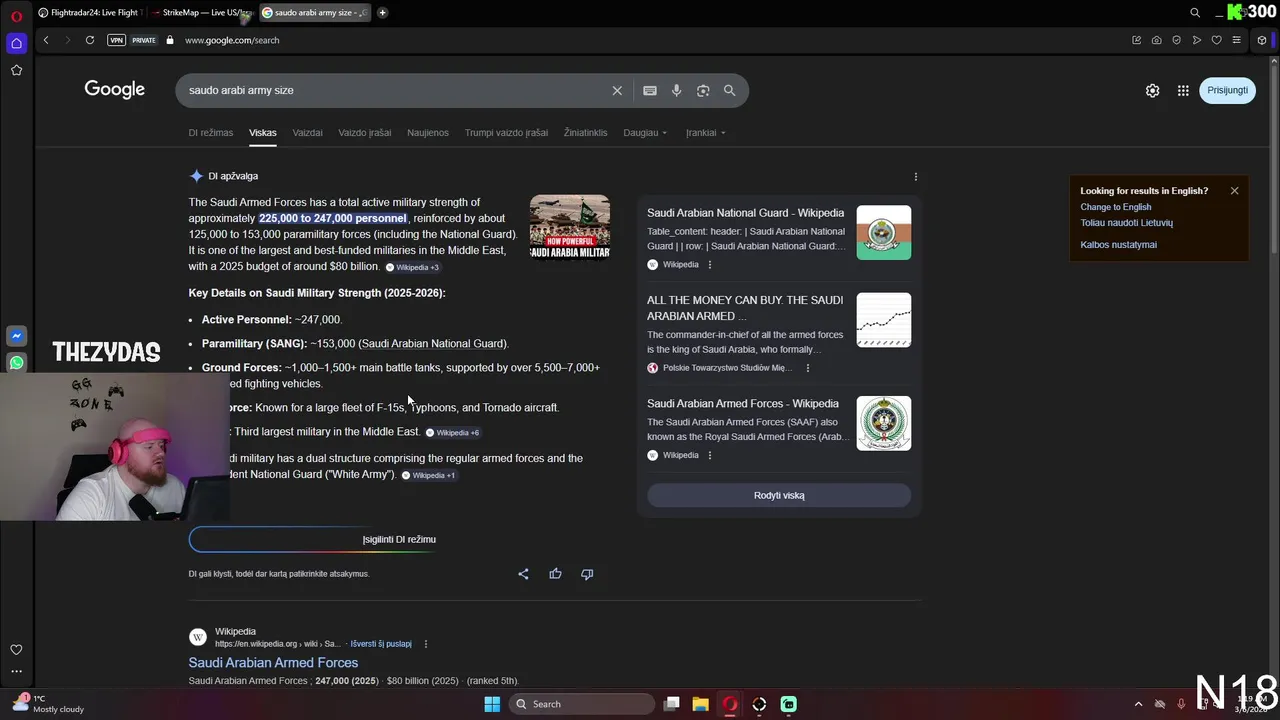Image resolution: width=1280 pixels, height=720 pixels.
Task: Open the Wikipedia +6 source chip
Action: pyautogui.click(x=452, y=433)
